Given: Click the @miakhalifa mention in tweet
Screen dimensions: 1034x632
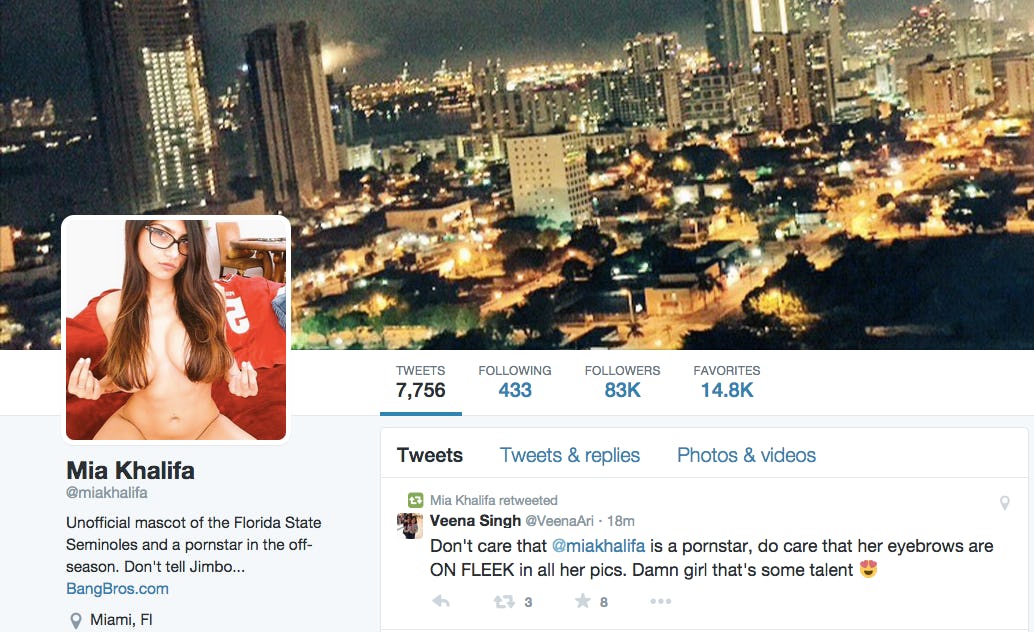Looking at the screenshot, I should 598,546.
